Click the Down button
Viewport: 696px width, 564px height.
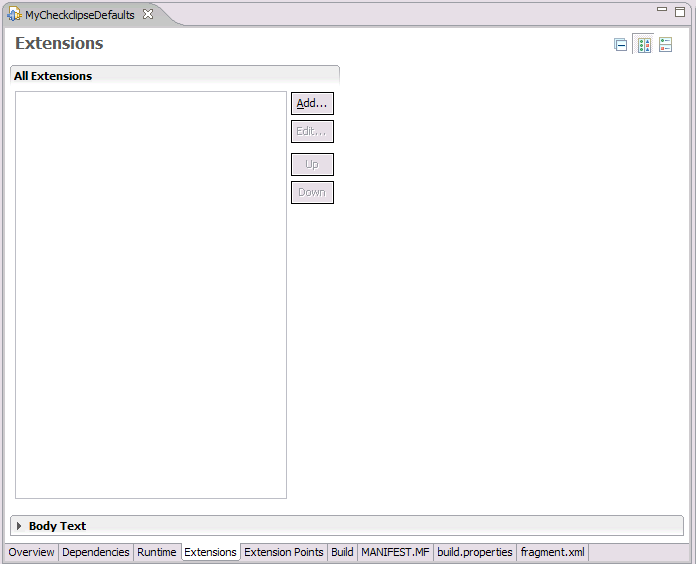click(312, 193)
